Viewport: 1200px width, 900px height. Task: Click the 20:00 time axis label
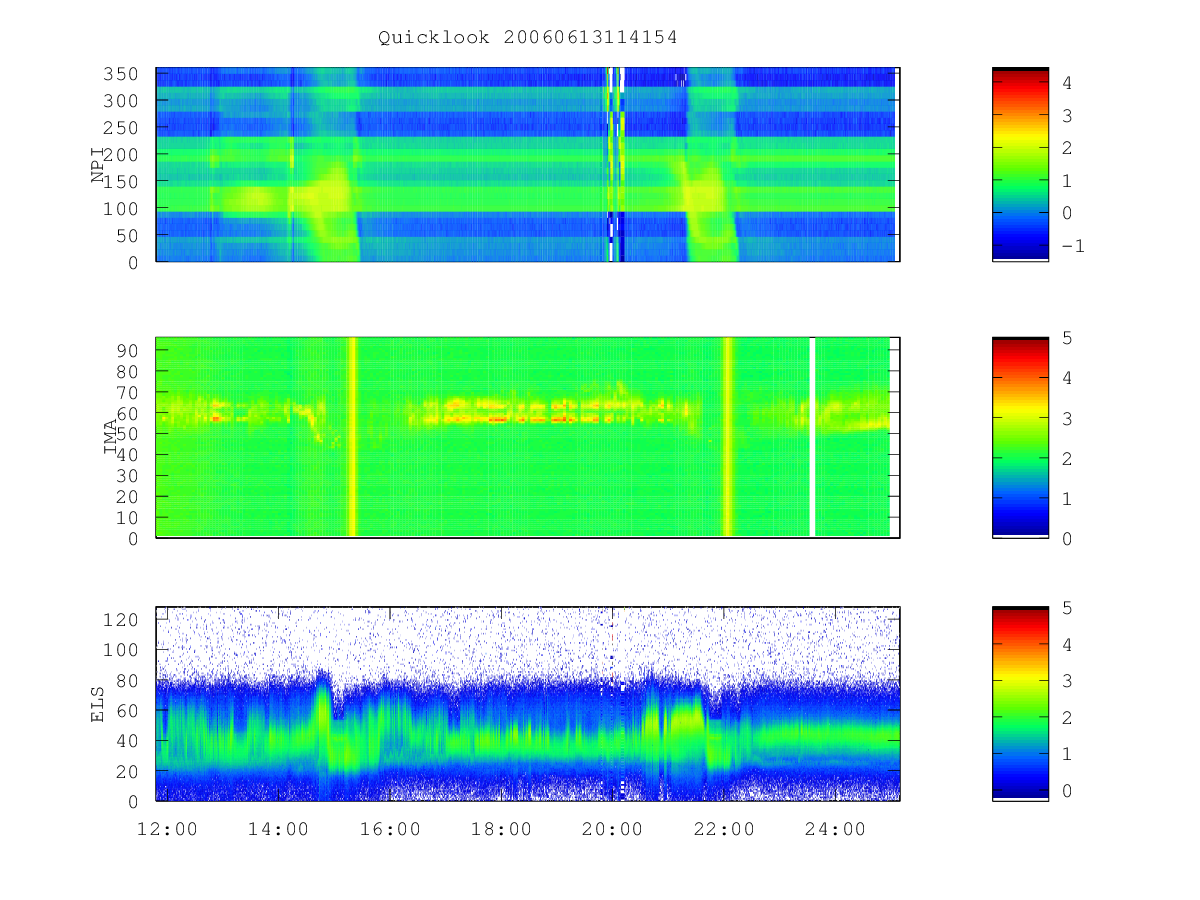click(x=613, y=829)
